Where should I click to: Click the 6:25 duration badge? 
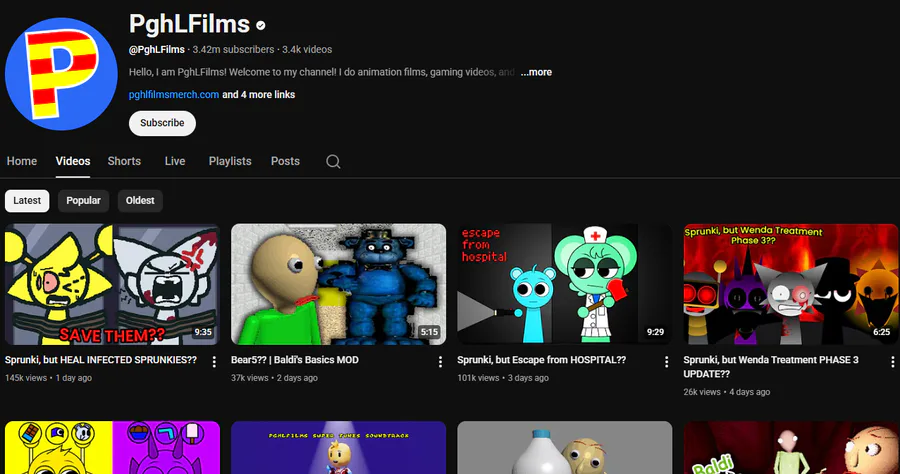click(882, 332)
